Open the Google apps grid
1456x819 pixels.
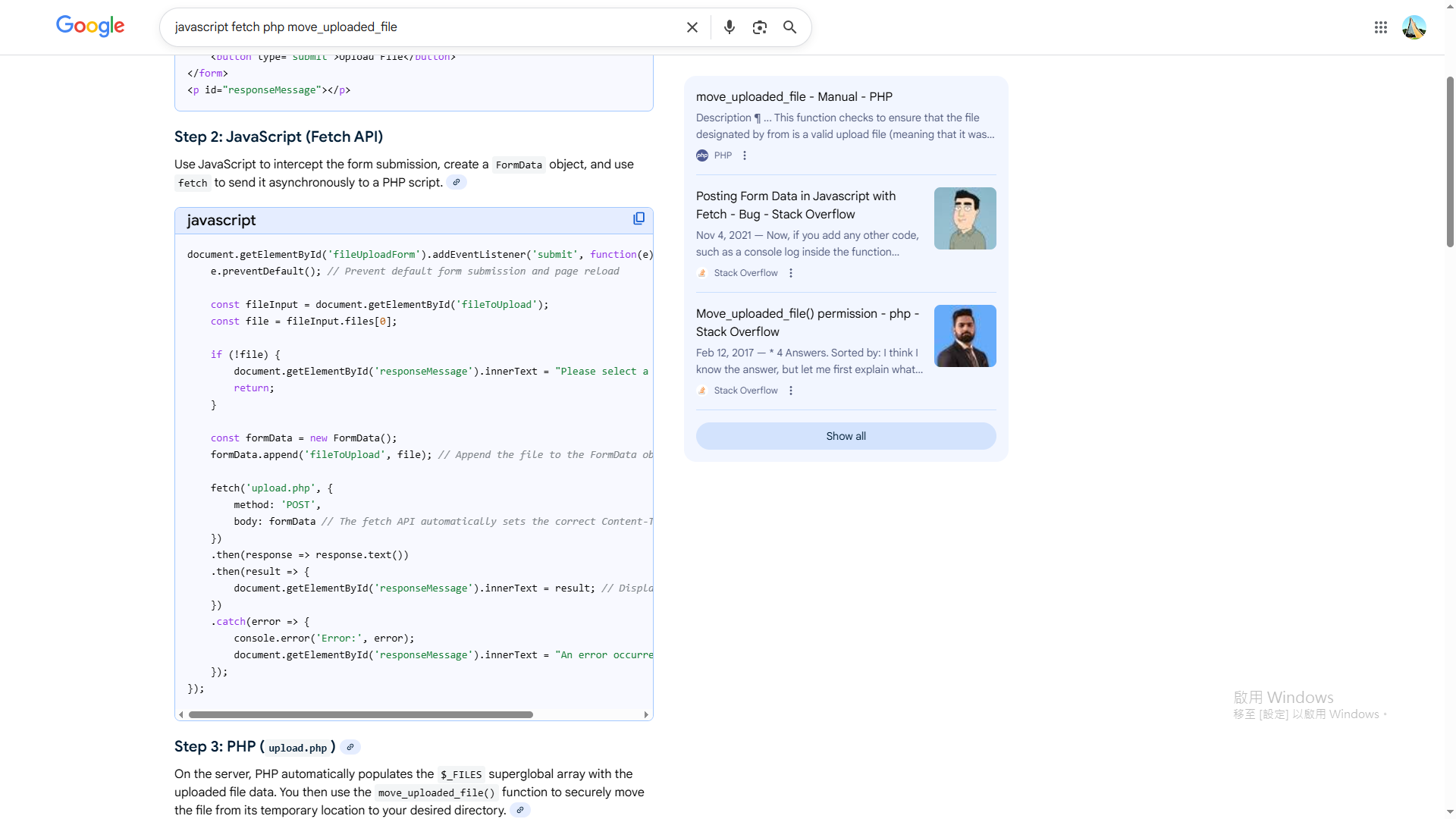coord(1380,27)
